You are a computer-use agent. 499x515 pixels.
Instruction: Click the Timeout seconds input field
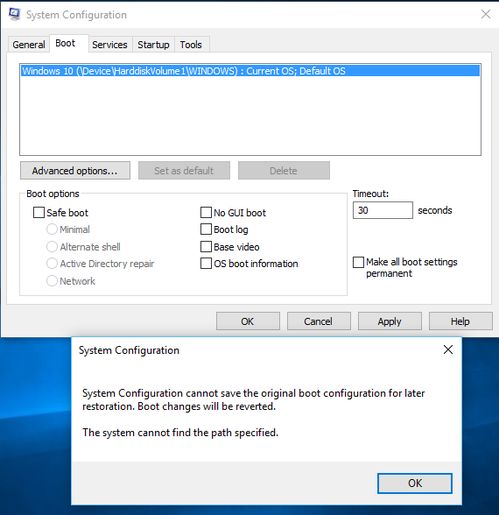click(x=383, y=210)
